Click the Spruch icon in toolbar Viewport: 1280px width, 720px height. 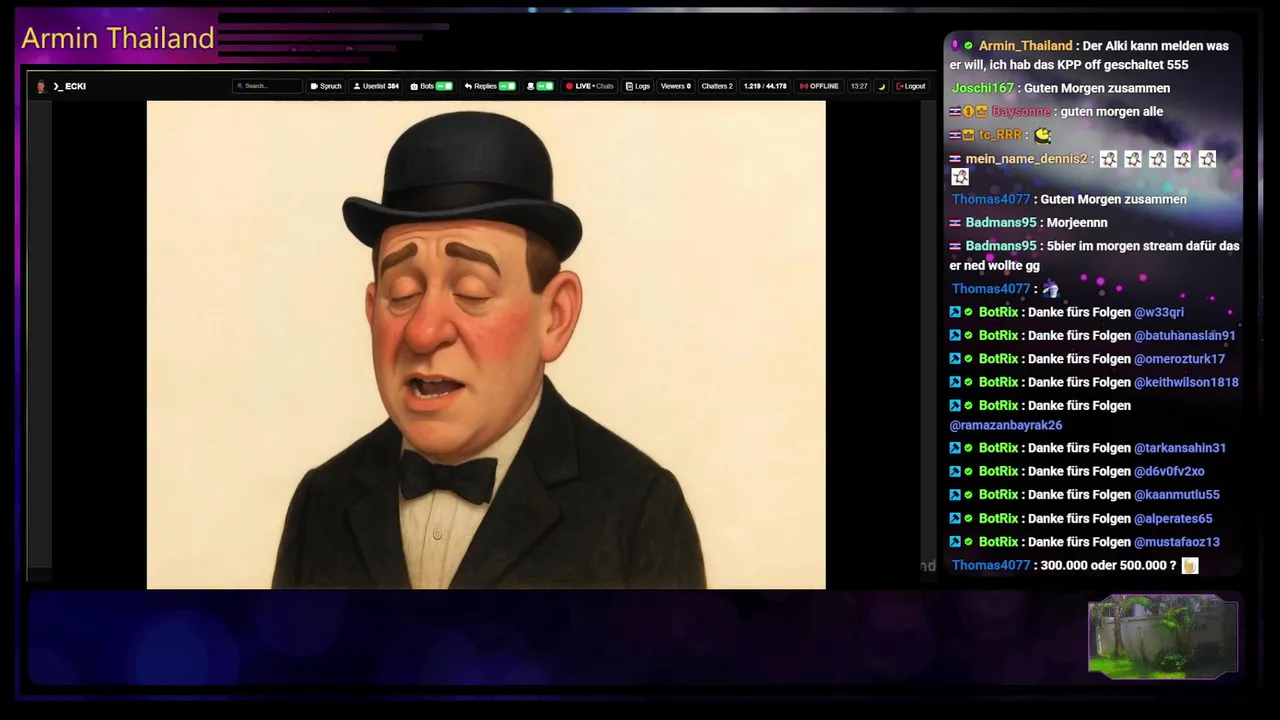(314, 86)
